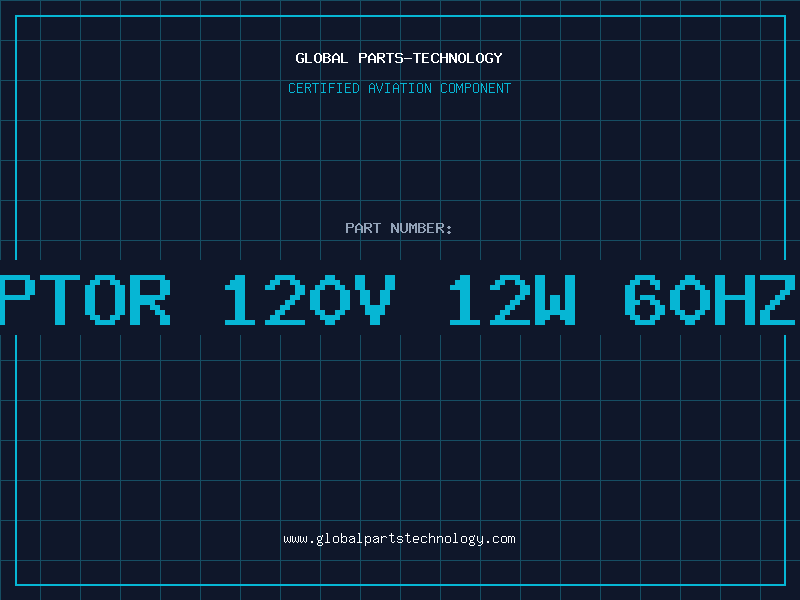
Task: Open the www.globalpartstechnology.com link
Action: (399, 539)
